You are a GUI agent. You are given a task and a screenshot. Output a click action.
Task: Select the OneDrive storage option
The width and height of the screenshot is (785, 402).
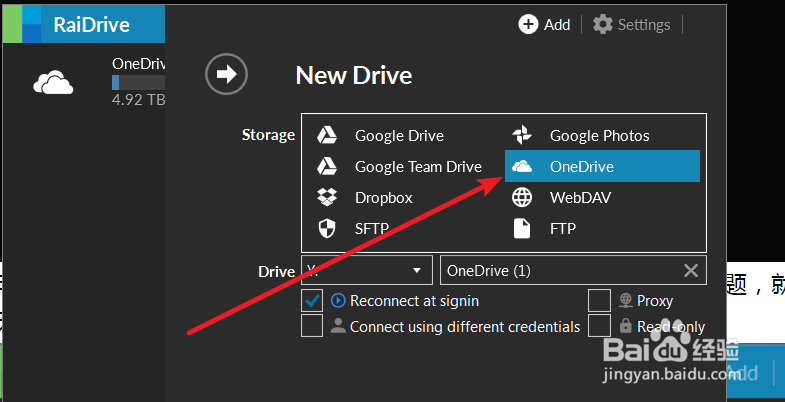click(x=602, y=166)
